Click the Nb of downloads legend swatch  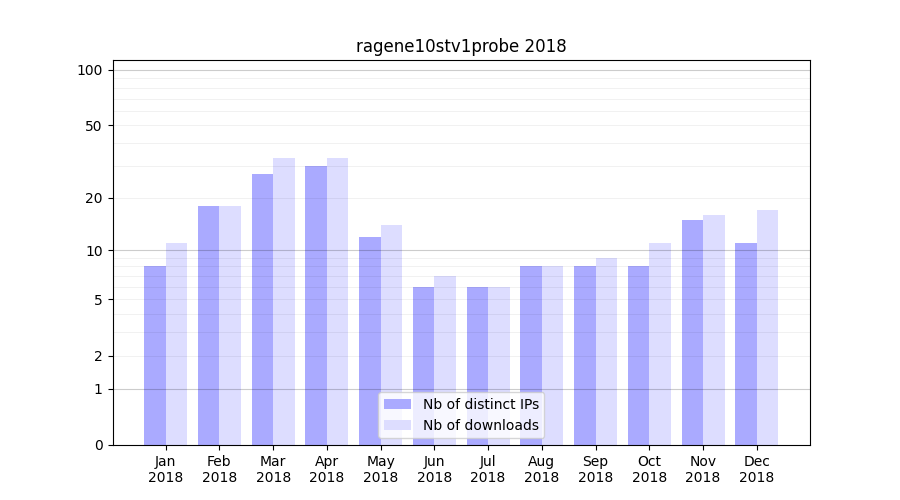pyautogui.click(x=397, y=425)
